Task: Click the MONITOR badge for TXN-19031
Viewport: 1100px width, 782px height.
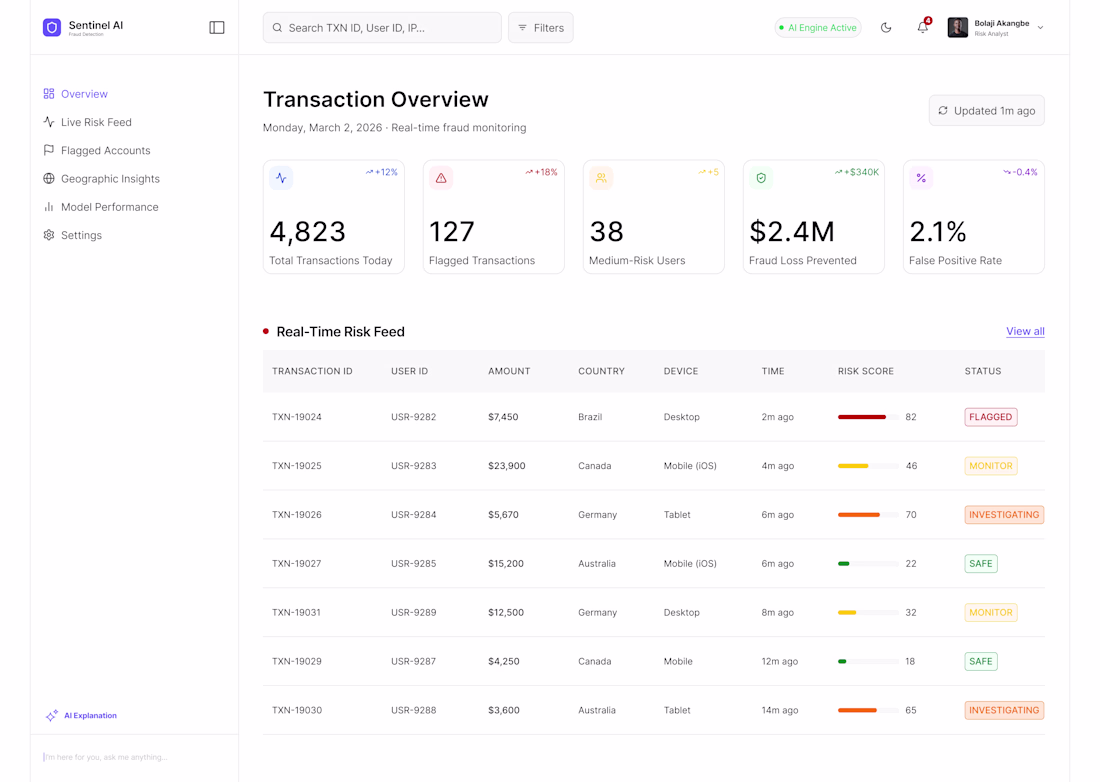Action: tap(991, 612)
